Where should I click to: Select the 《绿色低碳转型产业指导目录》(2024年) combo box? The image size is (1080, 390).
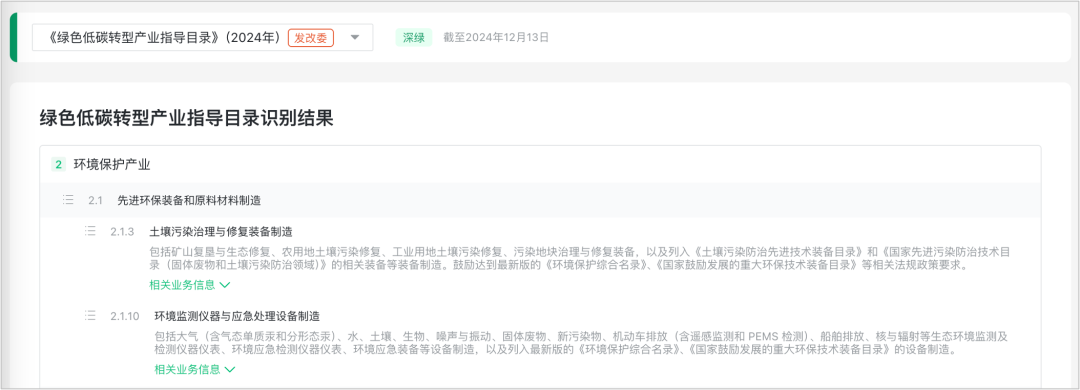(202, 37)
